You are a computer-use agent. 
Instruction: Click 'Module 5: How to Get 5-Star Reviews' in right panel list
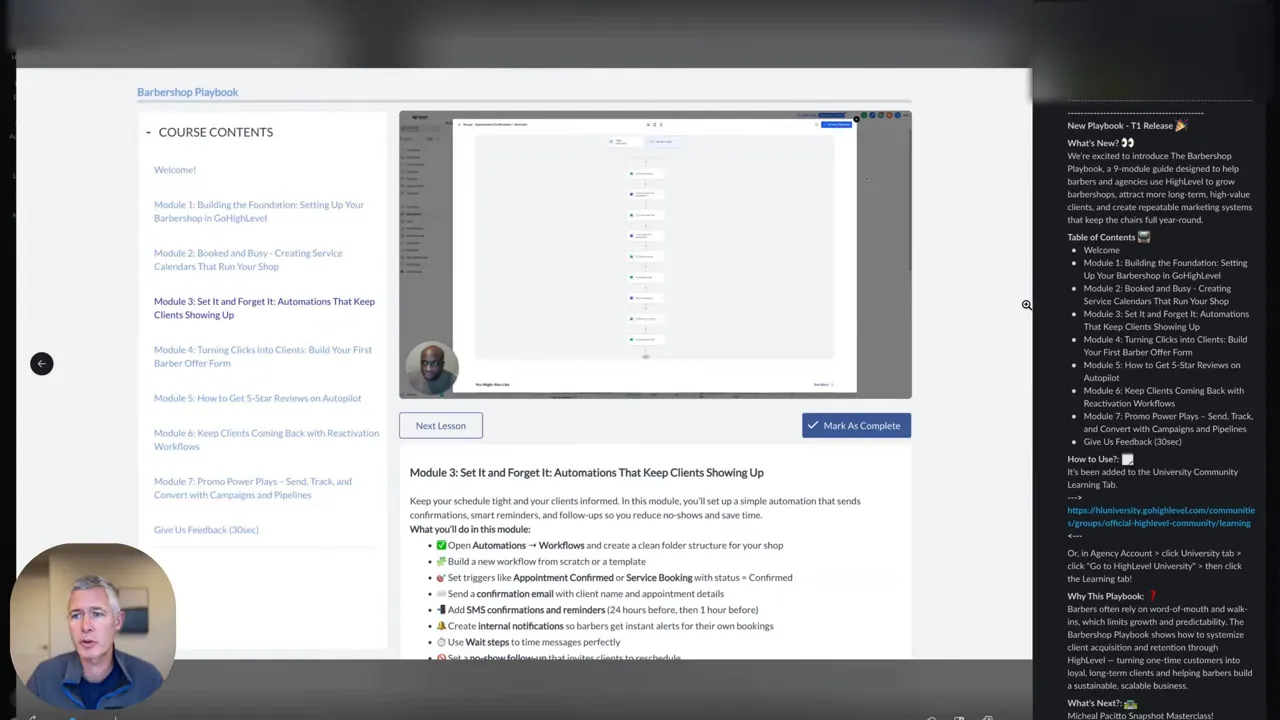tap(1162, 372)
